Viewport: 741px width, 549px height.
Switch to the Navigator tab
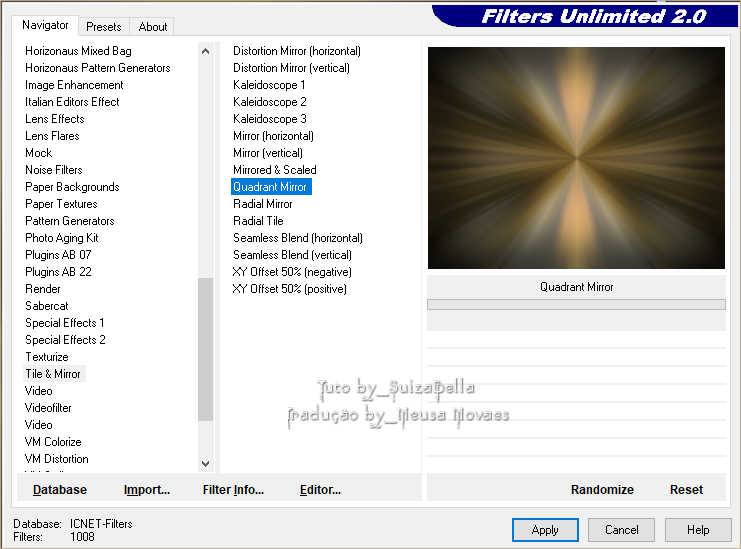pos(45,25)
